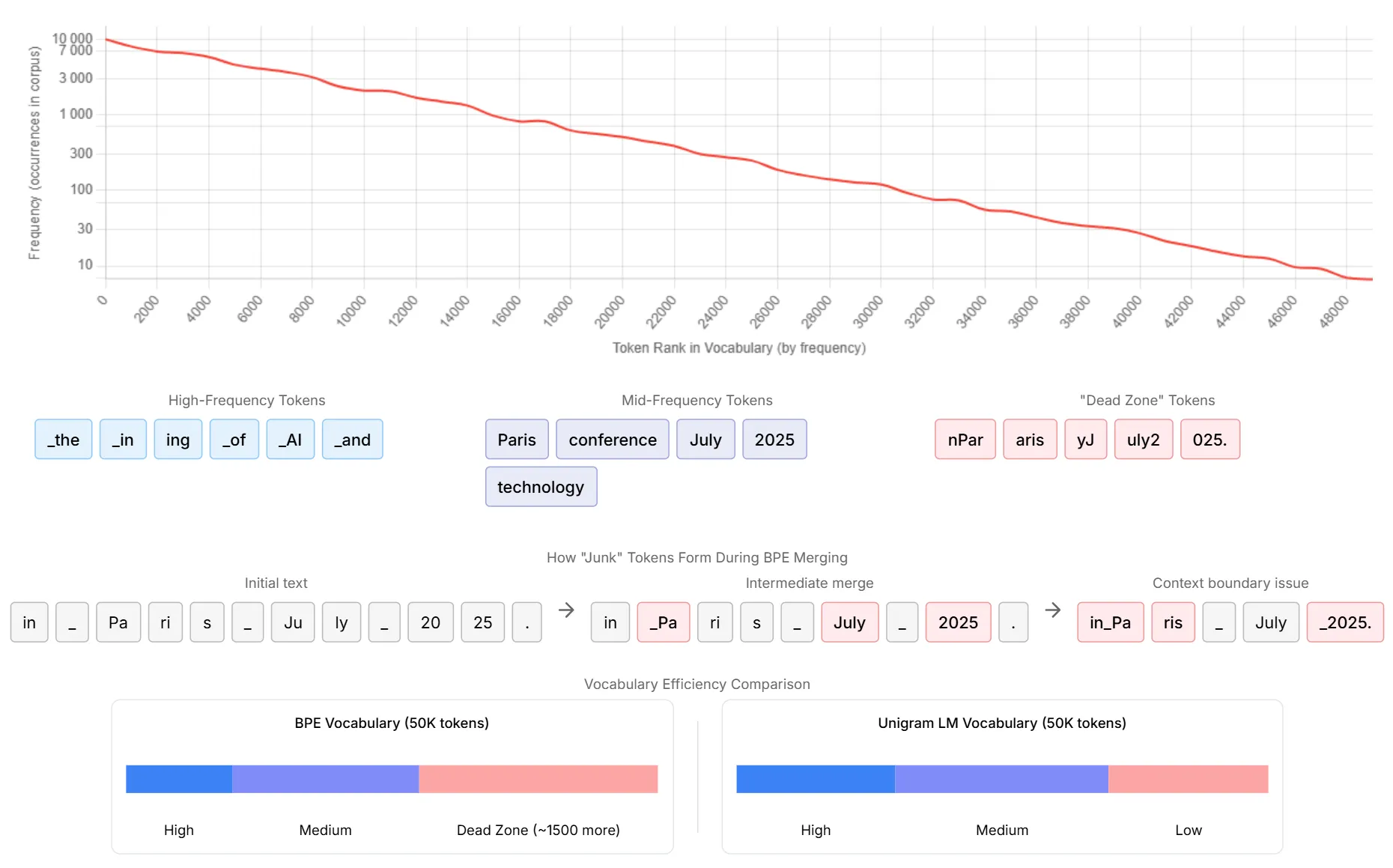
Task: Select the "nPar" dead zone token
Action: [965, 440]
